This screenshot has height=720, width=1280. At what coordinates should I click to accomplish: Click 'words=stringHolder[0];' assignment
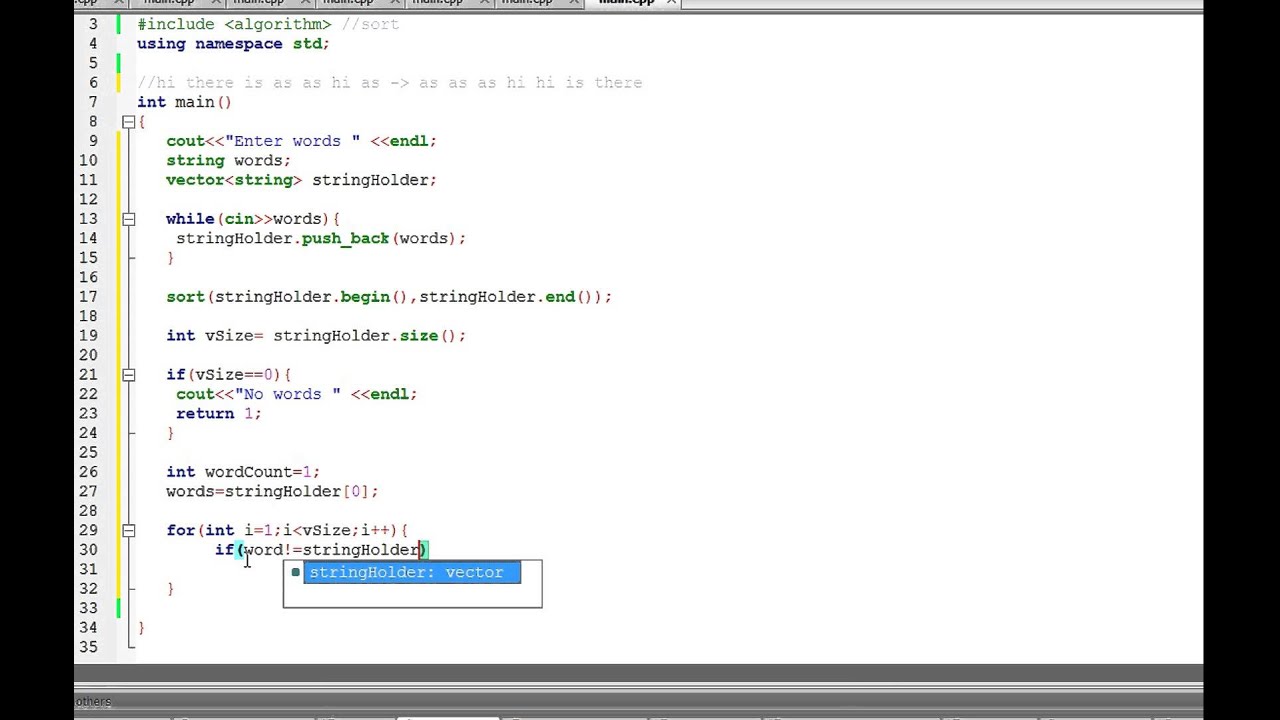click(272, 492)
